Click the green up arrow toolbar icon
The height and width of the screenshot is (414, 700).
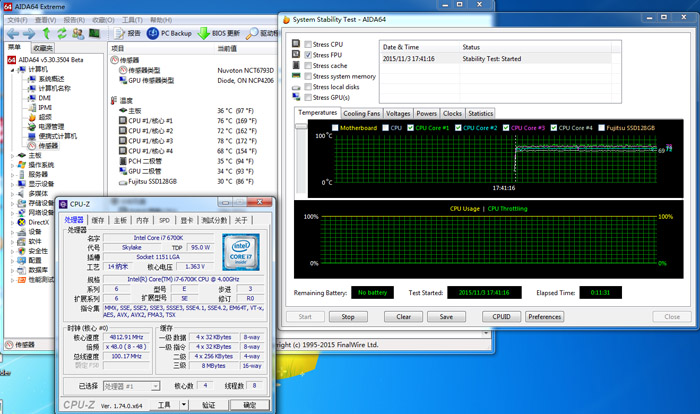click(x=44, y=32)
